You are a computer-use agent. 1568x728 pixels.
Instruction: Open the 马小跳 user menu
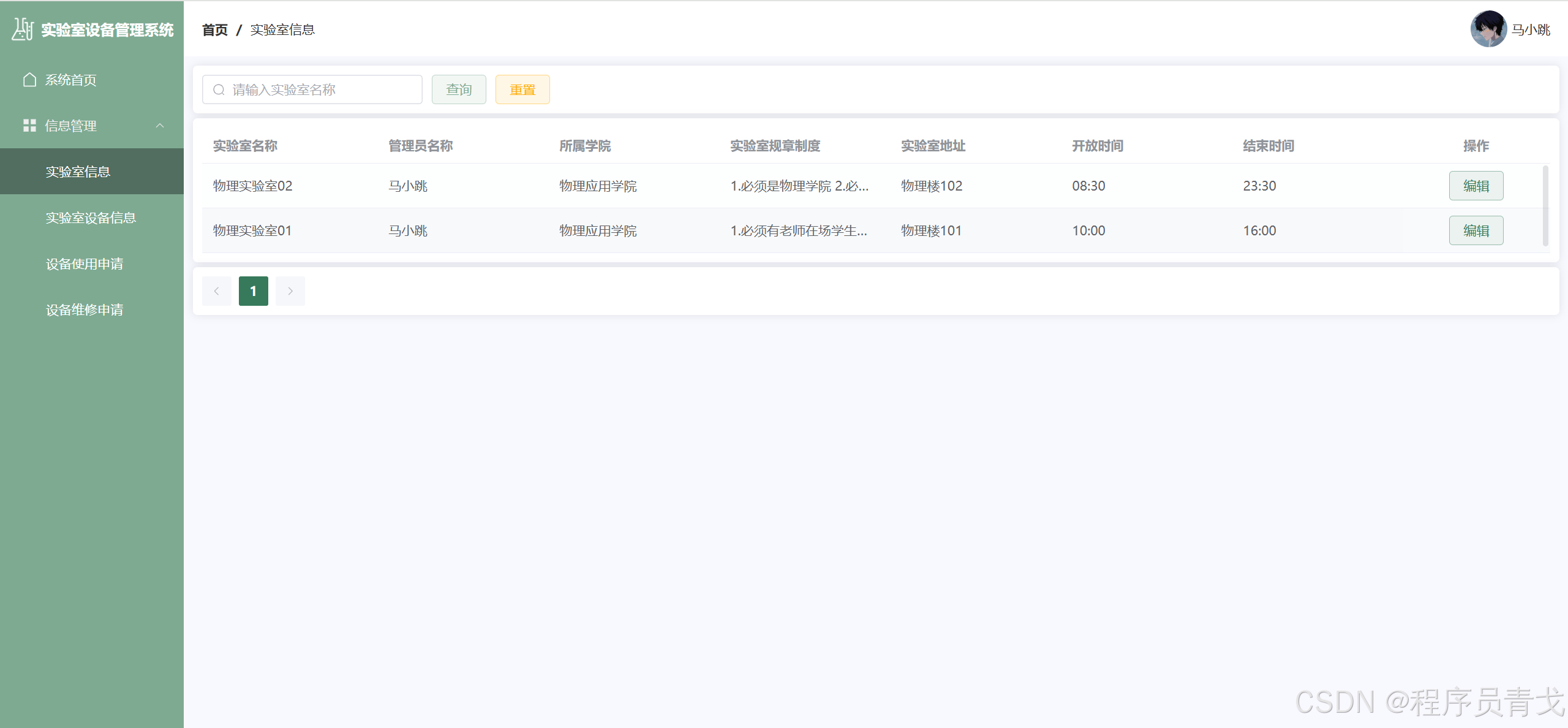(1532, 29)
